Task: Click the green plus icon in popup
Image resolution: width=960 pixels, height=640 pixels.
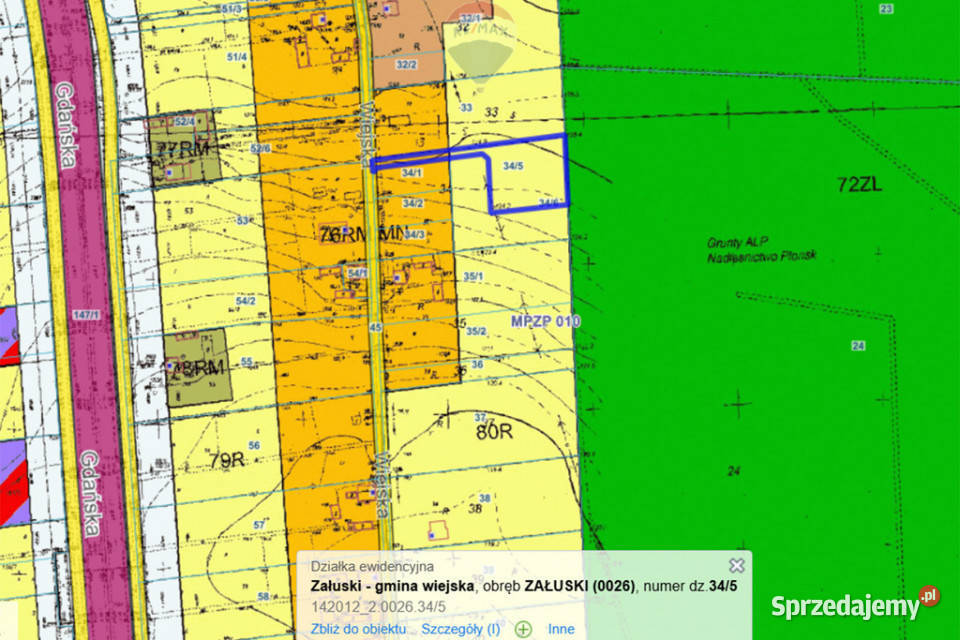Action: (x=523, y=629)
